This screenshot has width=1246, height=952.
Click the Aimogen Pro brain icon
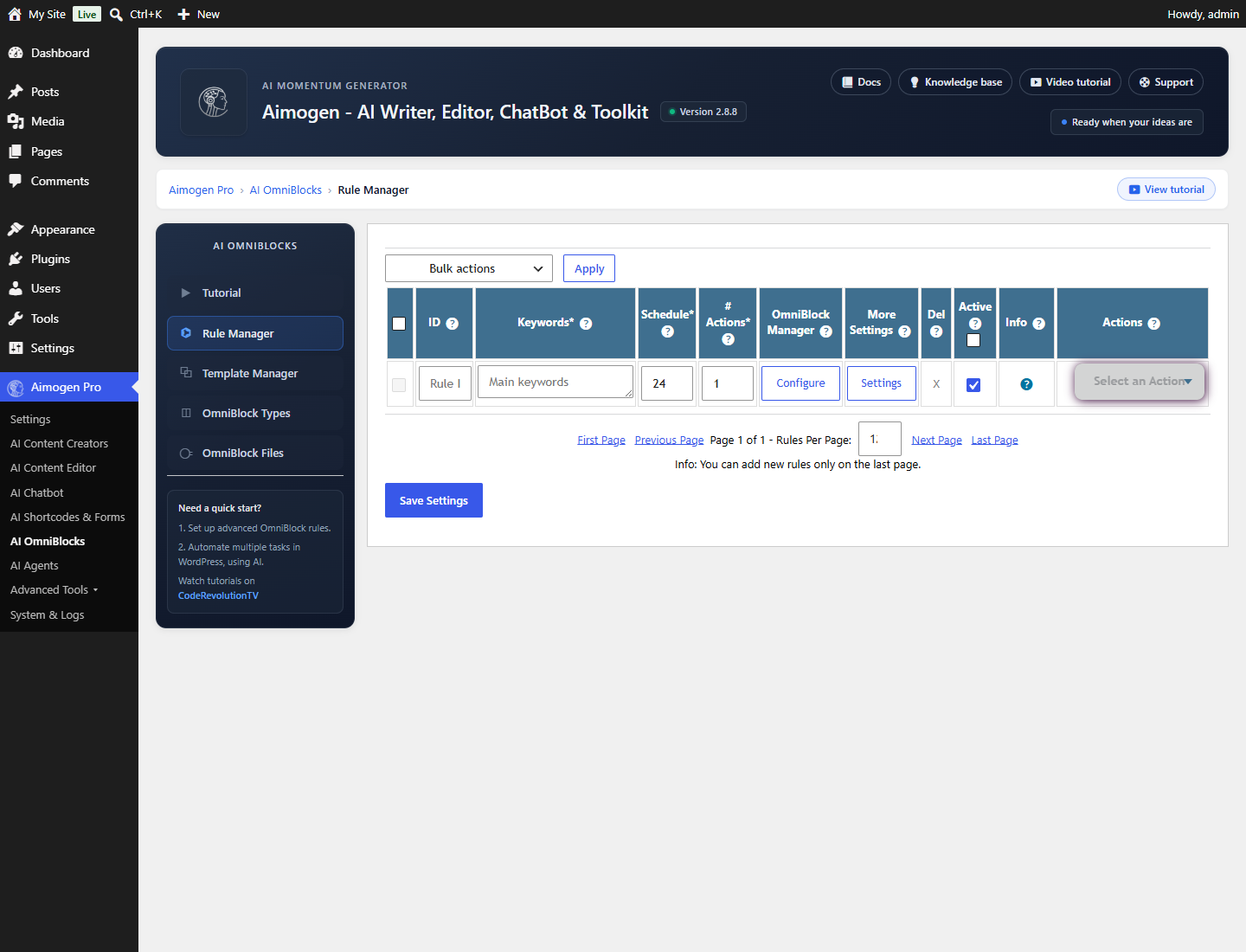16,388
